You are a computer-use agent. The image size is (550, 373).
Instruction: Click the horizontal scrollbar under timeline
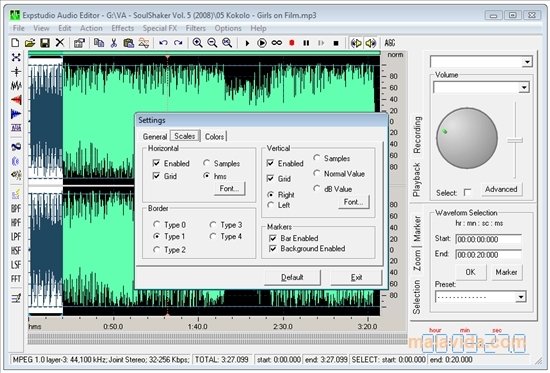(217, 339)
